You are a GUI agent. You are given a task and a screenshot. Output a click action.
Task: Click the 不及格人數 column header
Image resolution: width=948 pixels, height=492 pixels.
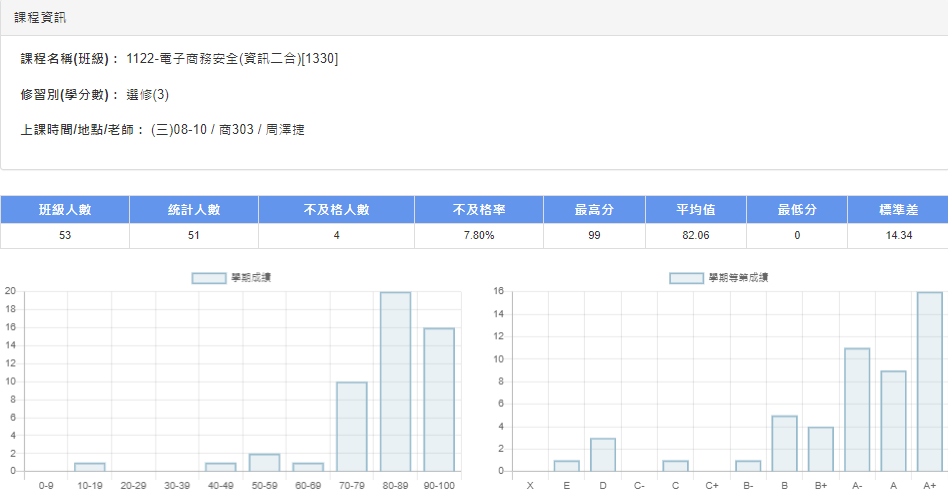[x=336, y=210]
